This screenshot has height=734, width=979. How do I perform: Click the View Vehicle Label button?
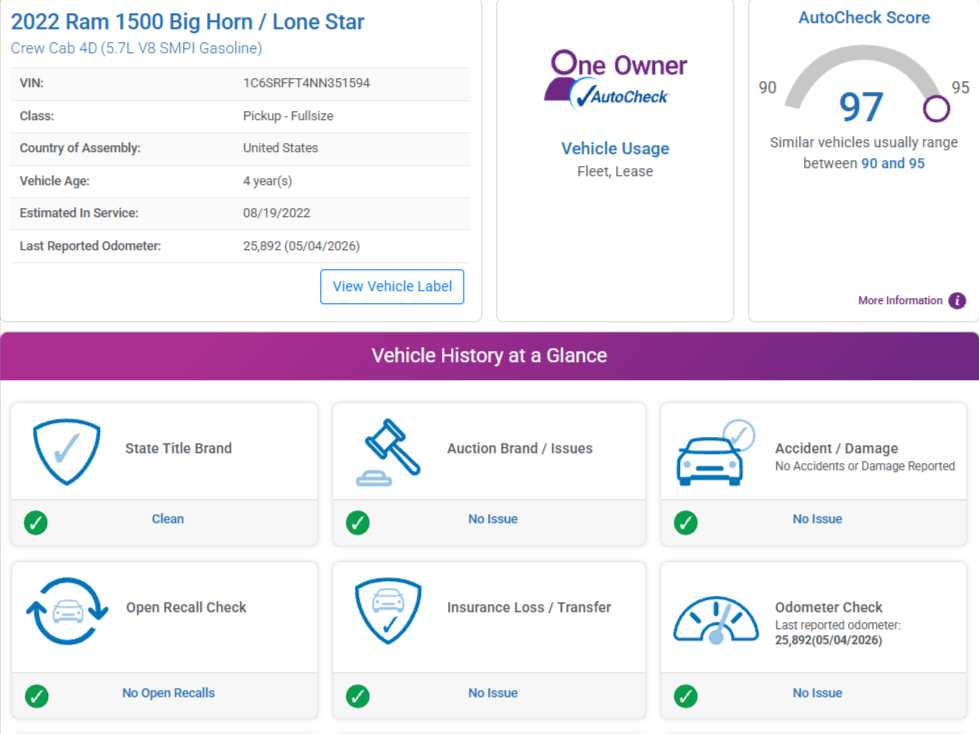pos(392,286)
